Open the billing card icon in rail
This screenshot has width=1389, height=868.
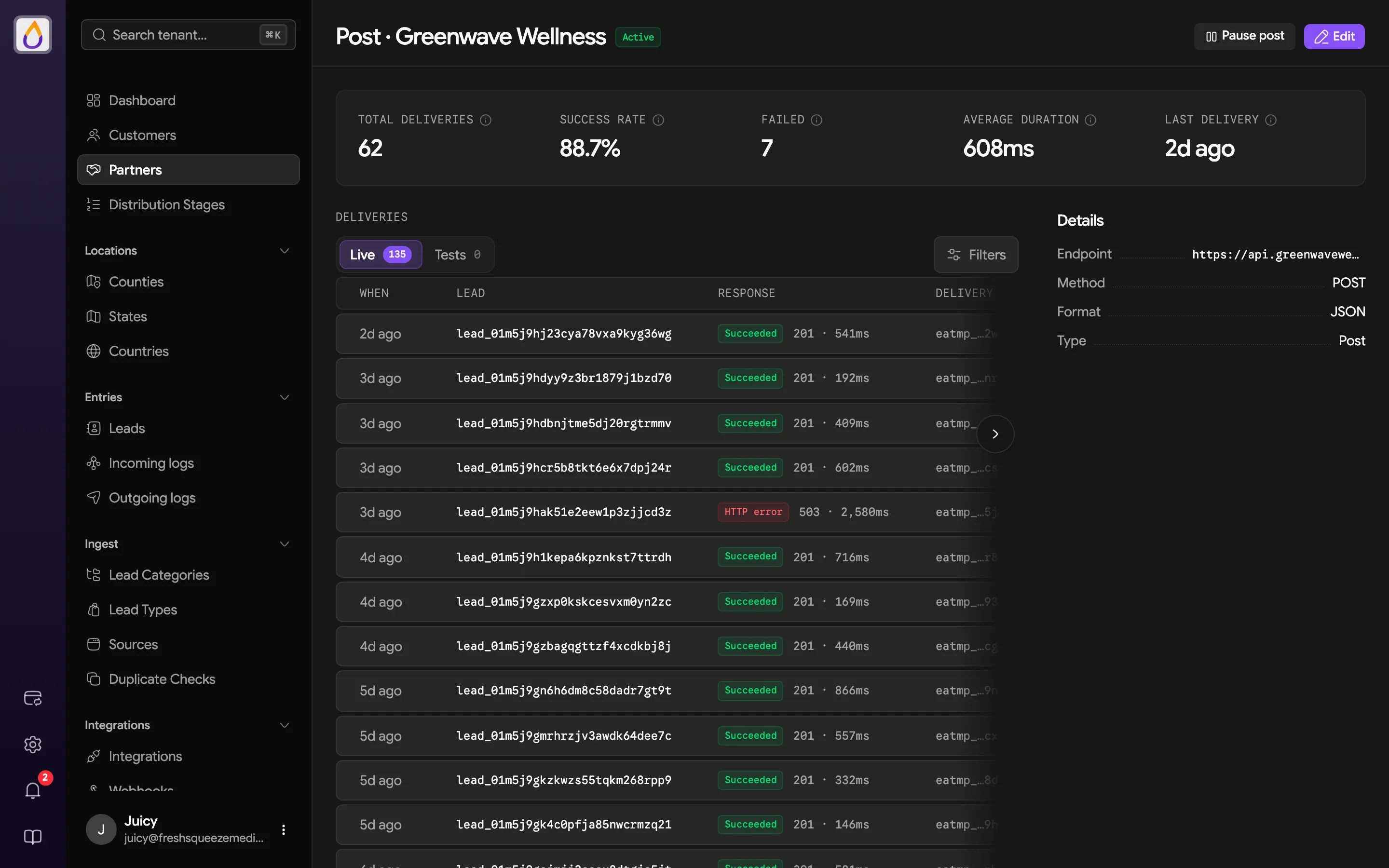[33, 698]
